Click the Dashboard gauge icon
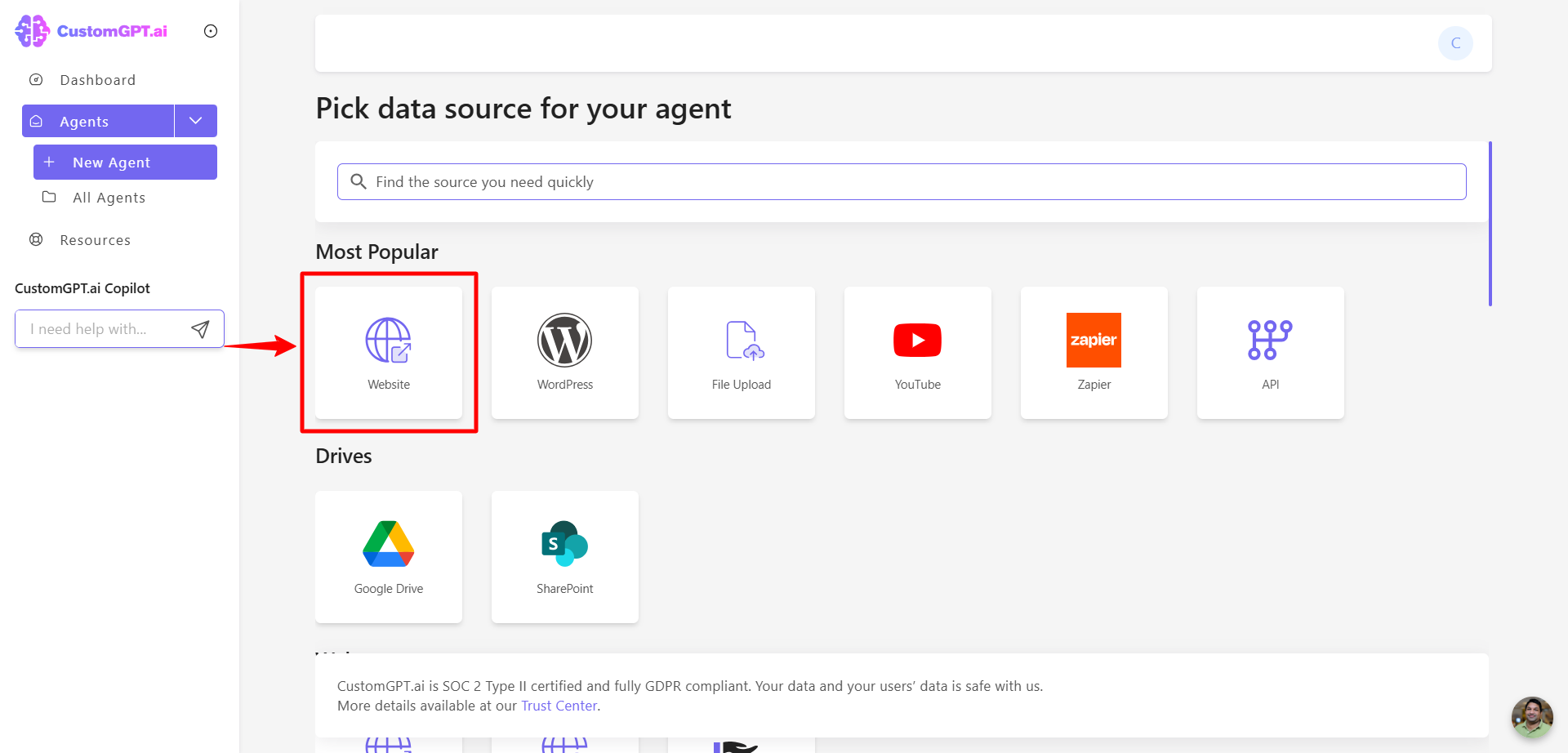This screenshot has height=753, width=1568. 36,79
